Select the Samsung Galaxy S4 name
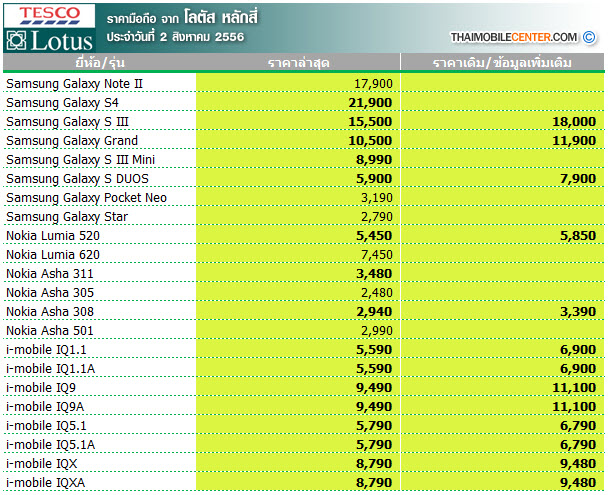The image size is (608, 495). (62, 103)
